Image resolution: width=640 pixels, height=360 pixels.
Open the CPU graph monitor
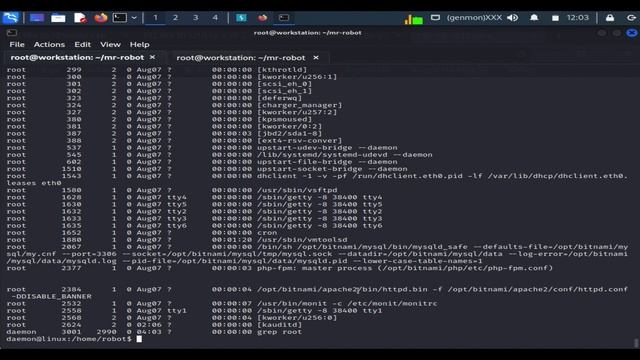(x=413, y=19)
